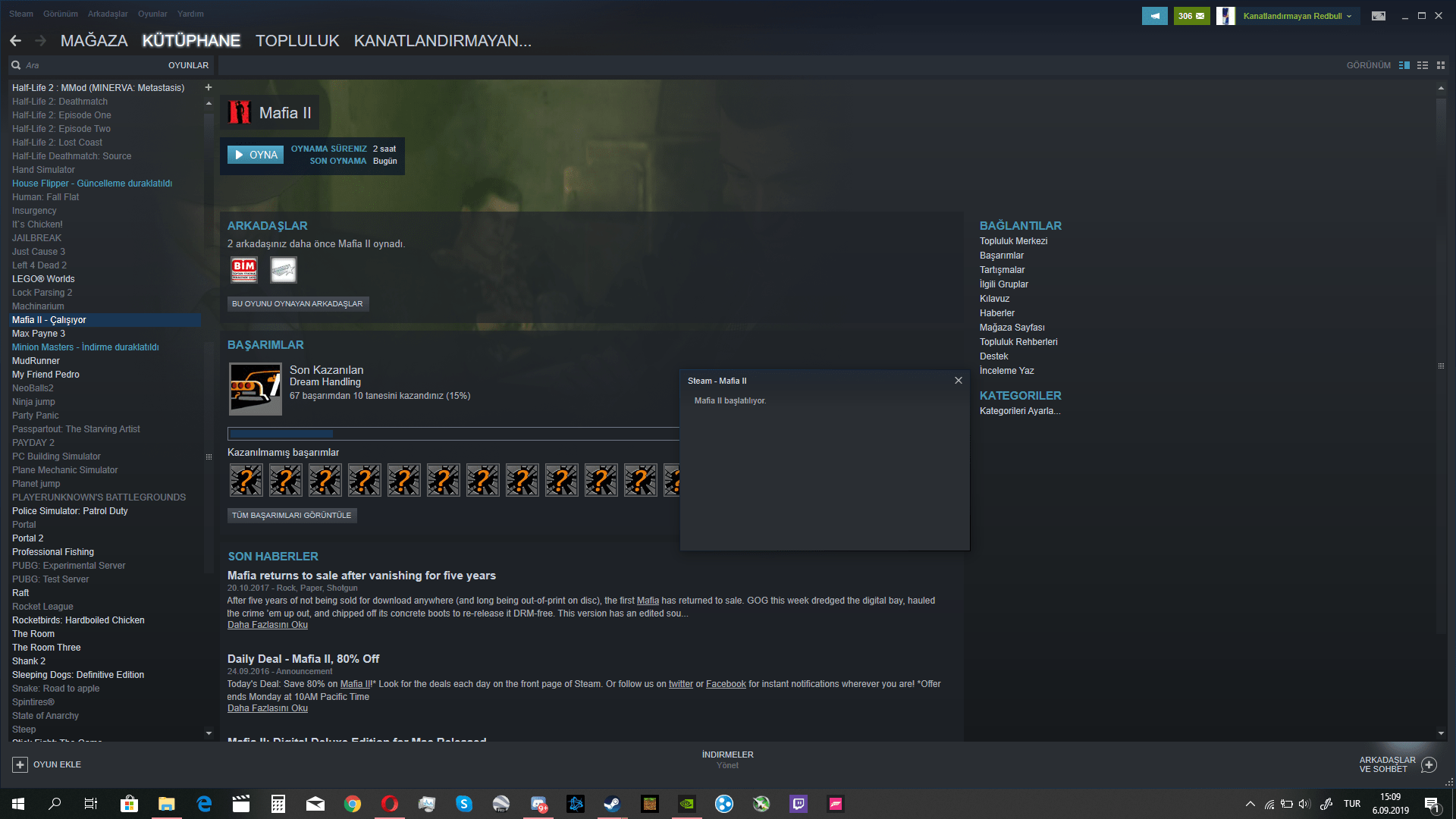
Task: Open the friends and chat plus icon
Action: (1429, 764)
